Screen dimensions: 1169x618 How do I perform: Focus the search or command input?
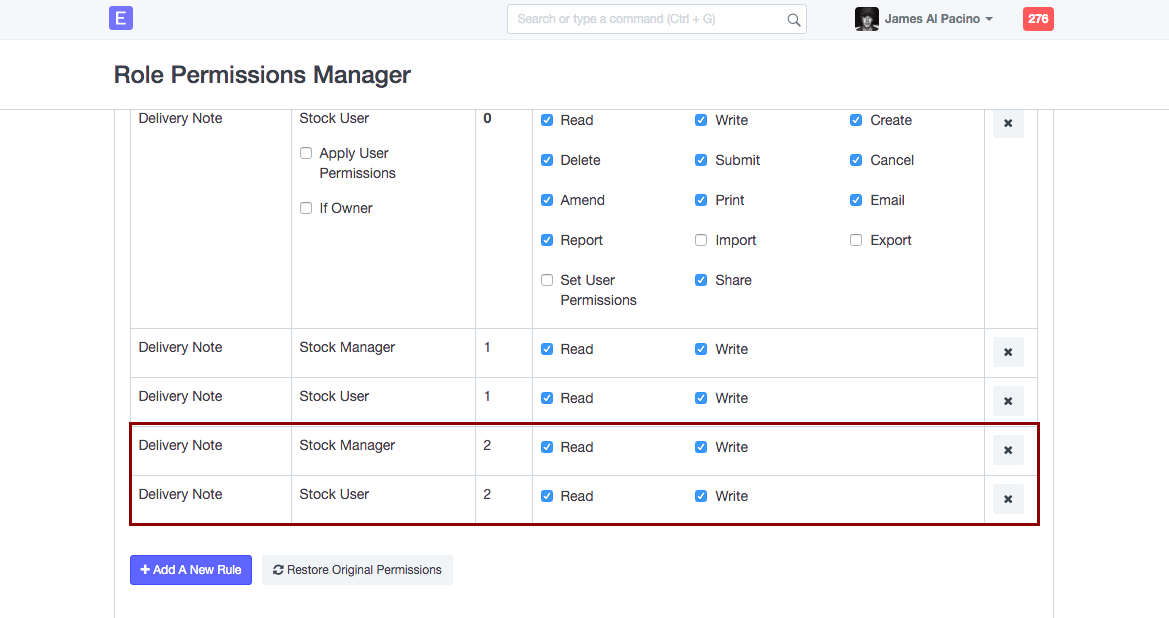[x=645, y=19]
